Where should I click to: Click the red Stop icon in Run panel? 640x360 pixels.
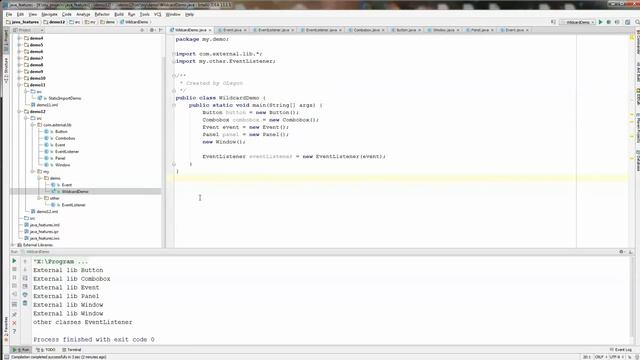coord(14,269)
